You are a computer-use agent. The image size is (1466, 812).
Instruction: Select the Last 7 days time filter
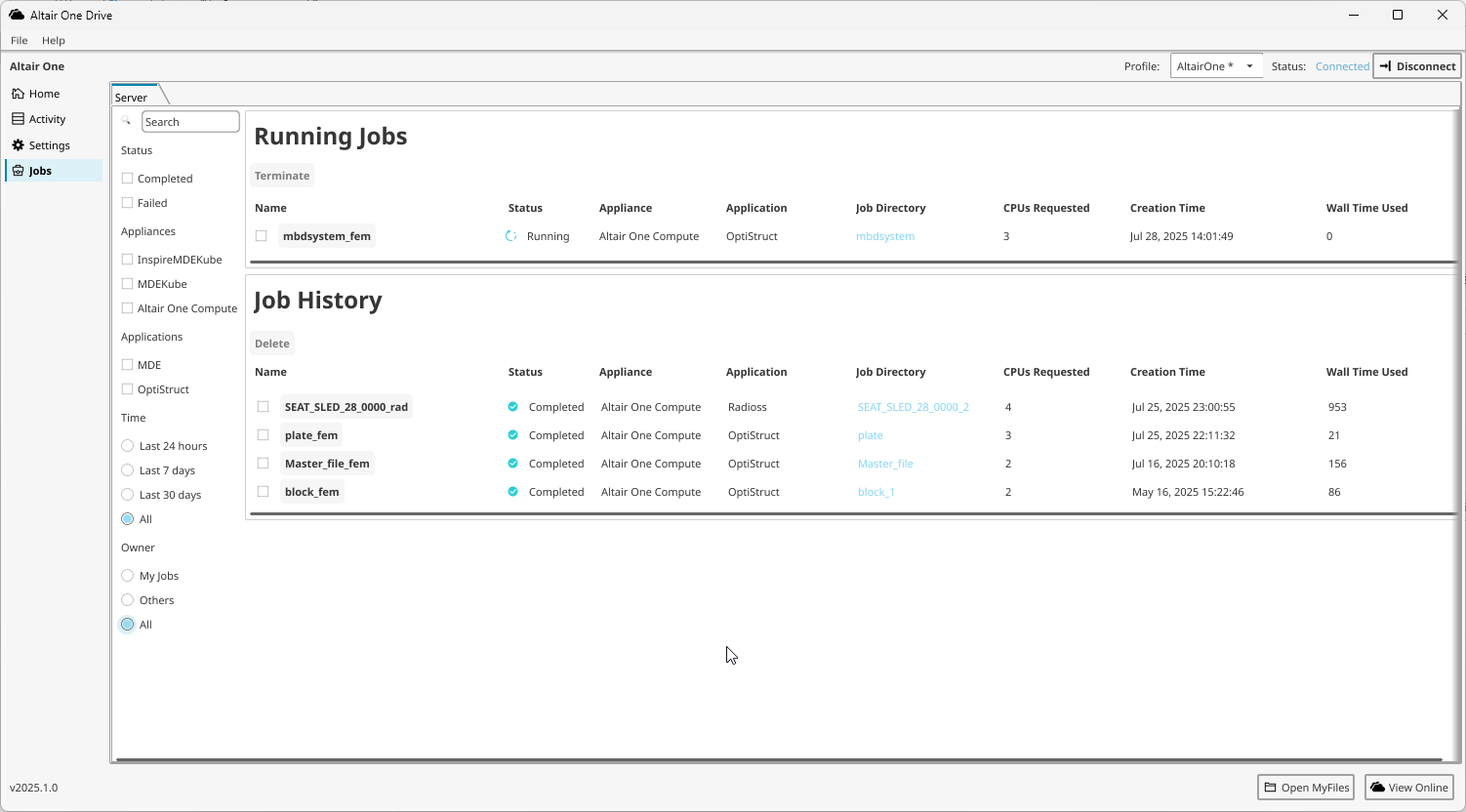tap(127, 470)
